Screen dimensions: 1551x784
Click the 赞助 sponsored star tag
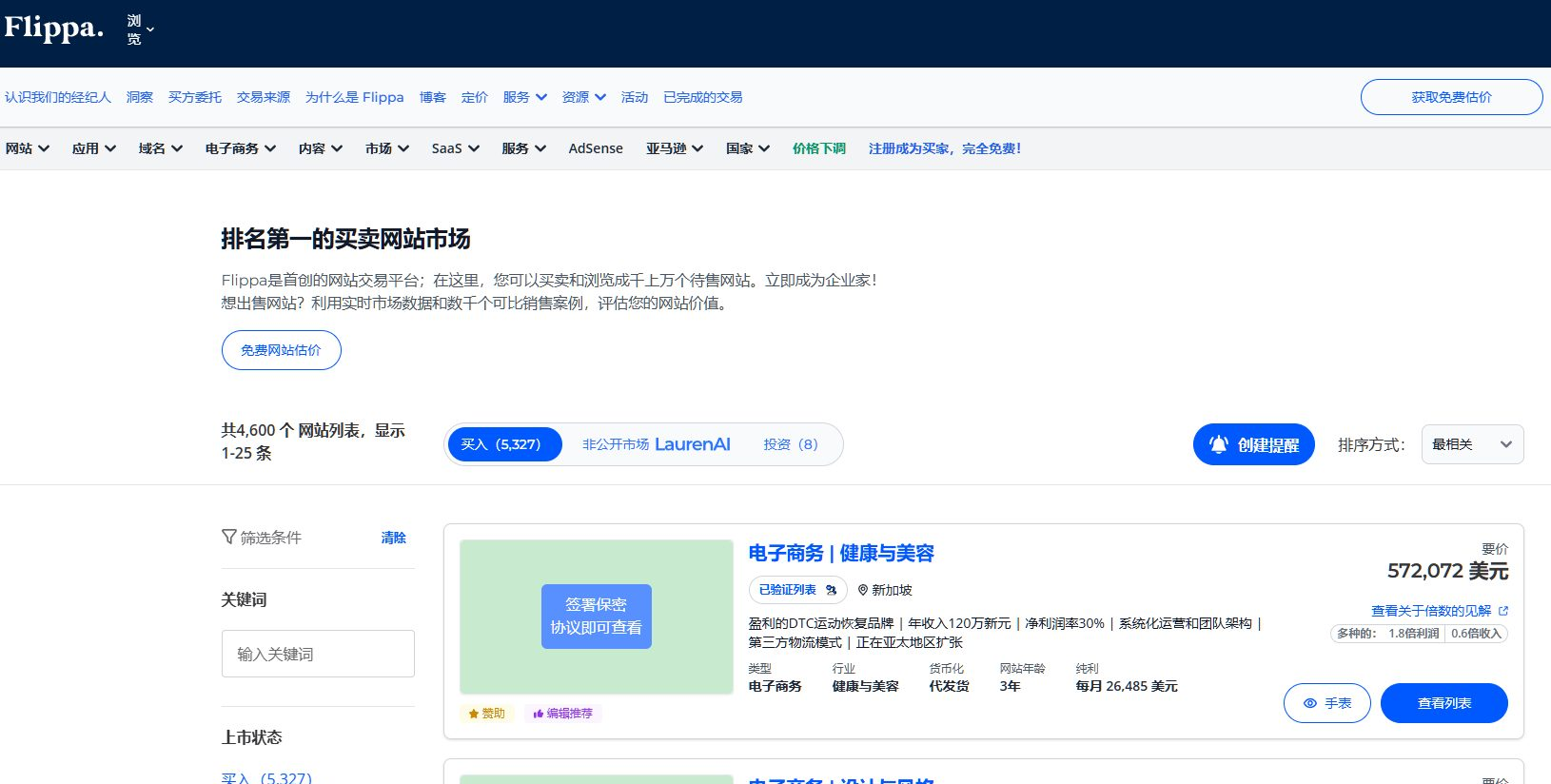click(x=487, y=714)
